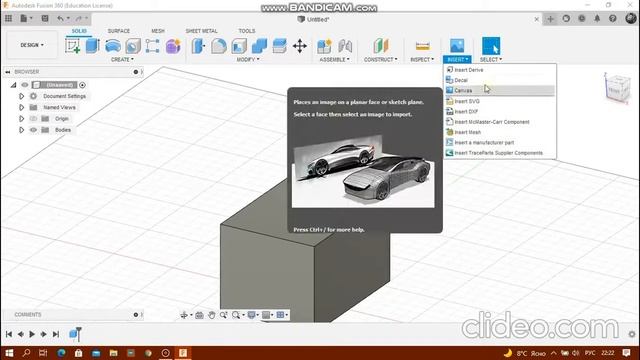Click the Pan hand navigation tool
Viewport: 640px width, 360px height.
point(211,315)
